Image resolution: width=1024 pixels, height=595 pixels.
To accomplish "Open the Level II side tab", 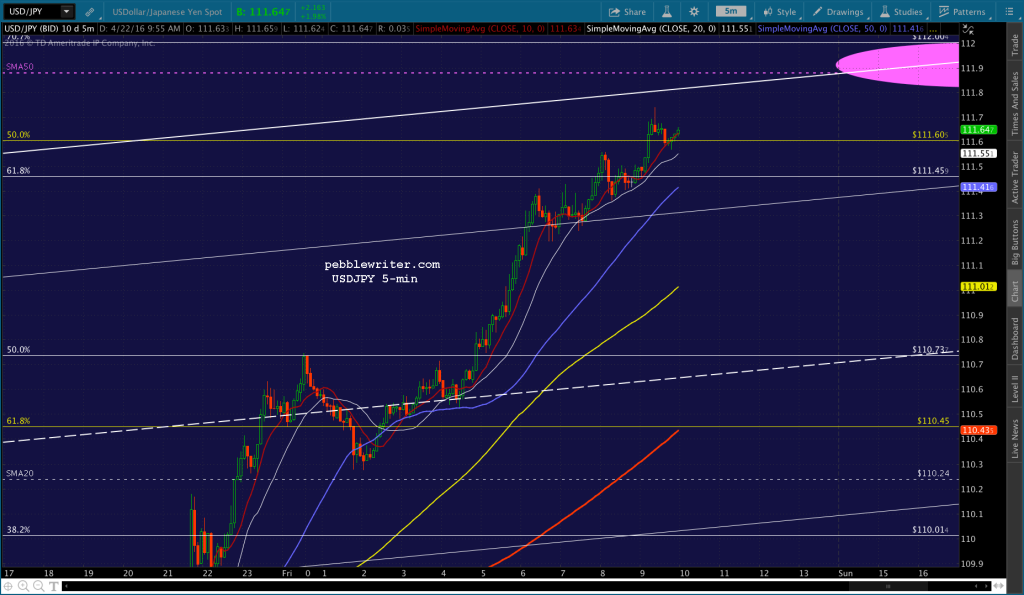I will [x=1015, y=389].
